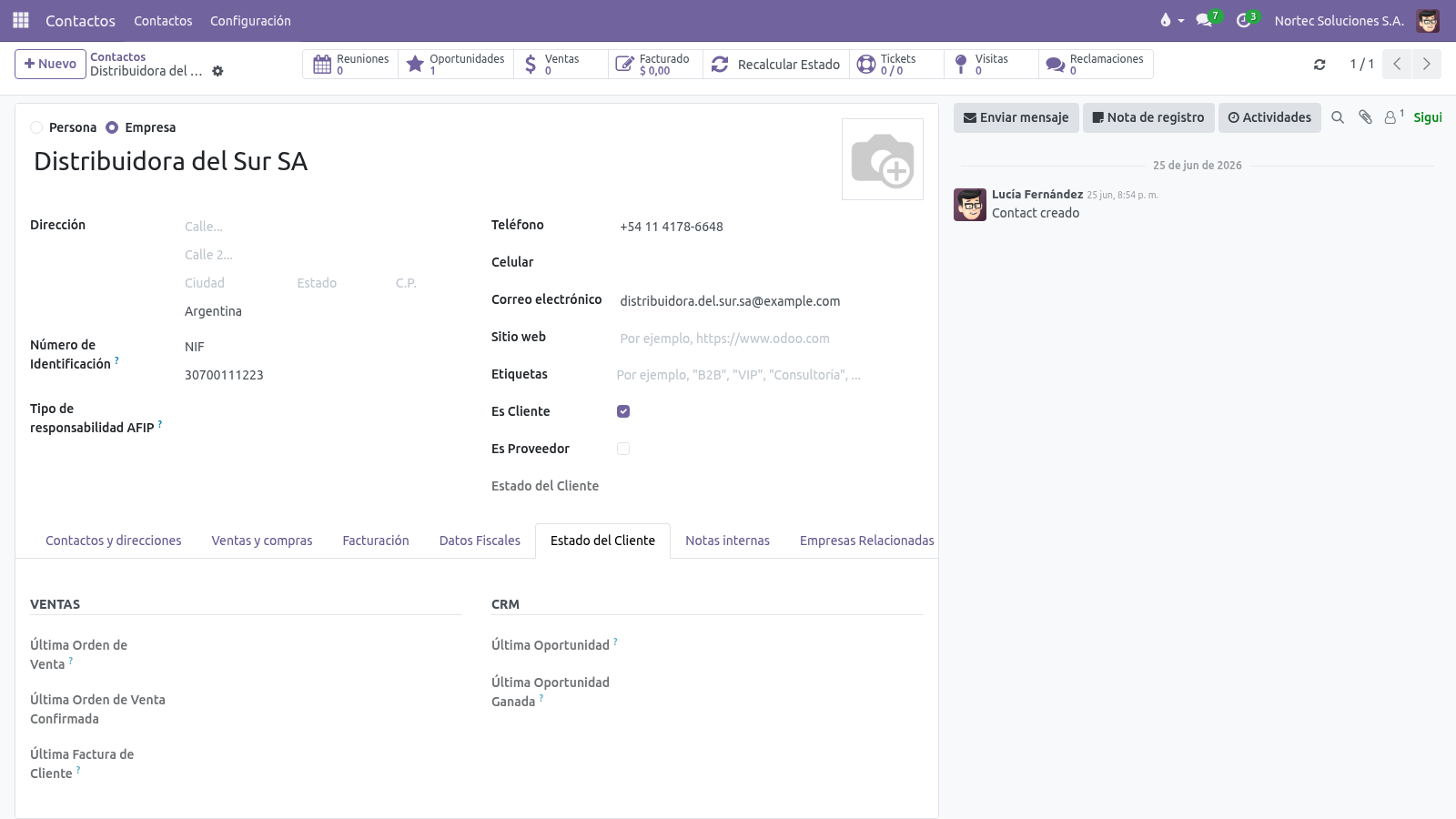Uncheck the Es Cliente checkbox
Image resolution: width=1456 pixels, height=819 pixels.
[623, 411]
